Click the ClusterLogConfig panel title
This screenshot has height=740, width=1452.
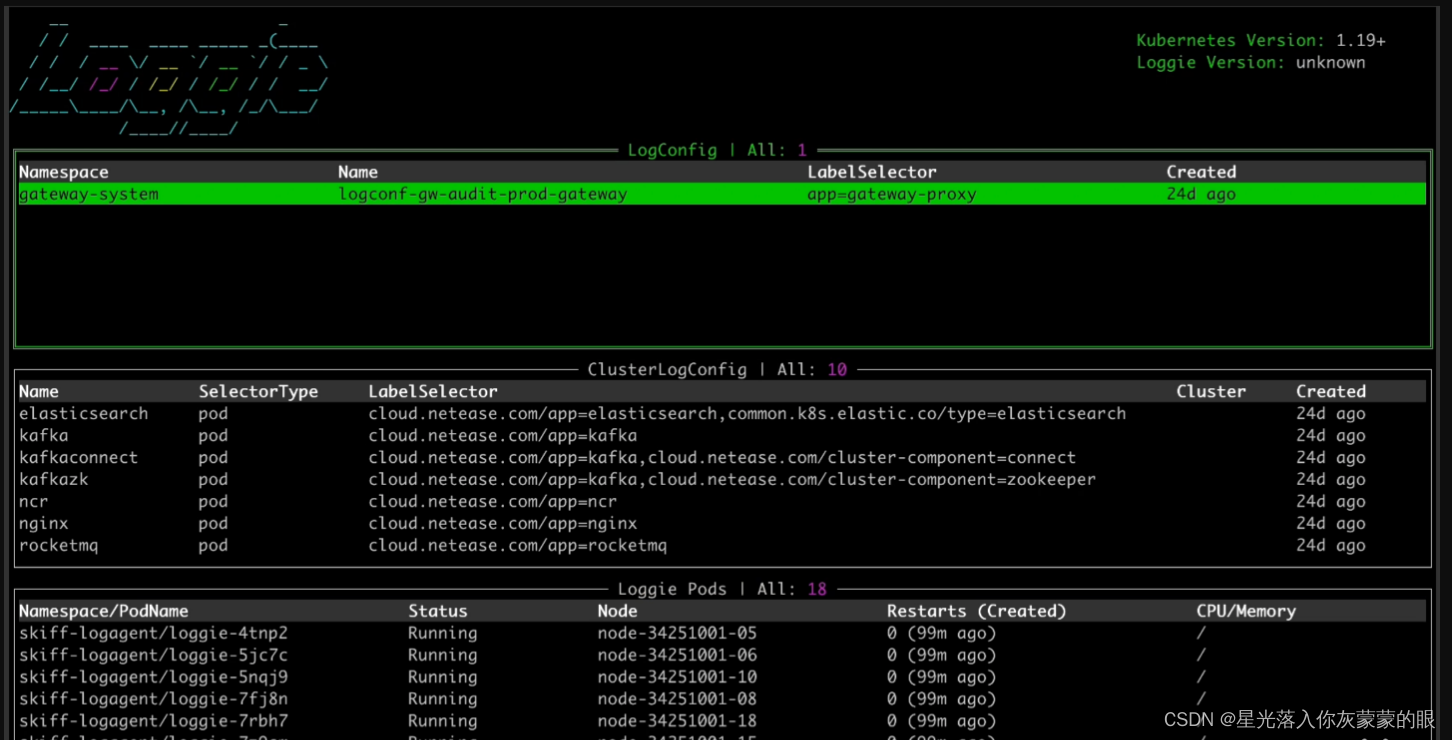coord(717,370)
